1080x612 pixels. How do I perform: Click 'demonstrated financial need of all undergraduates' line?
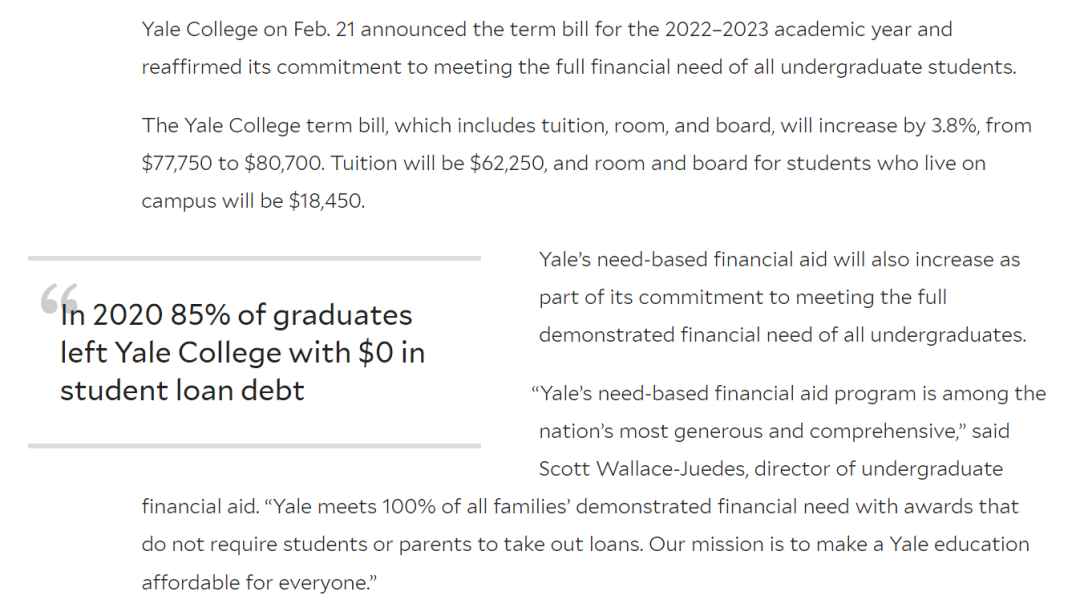pos(782,335)
